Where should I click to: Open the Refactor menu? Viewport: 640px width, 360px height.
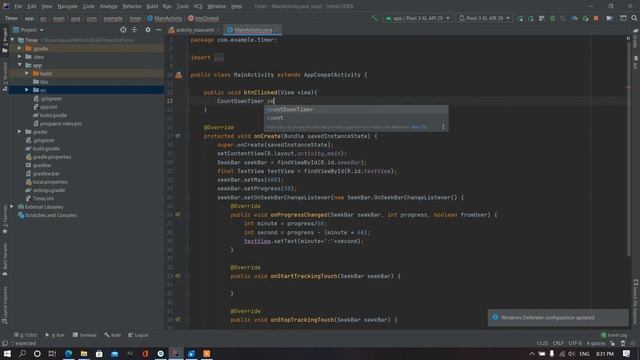pos(132,6)
